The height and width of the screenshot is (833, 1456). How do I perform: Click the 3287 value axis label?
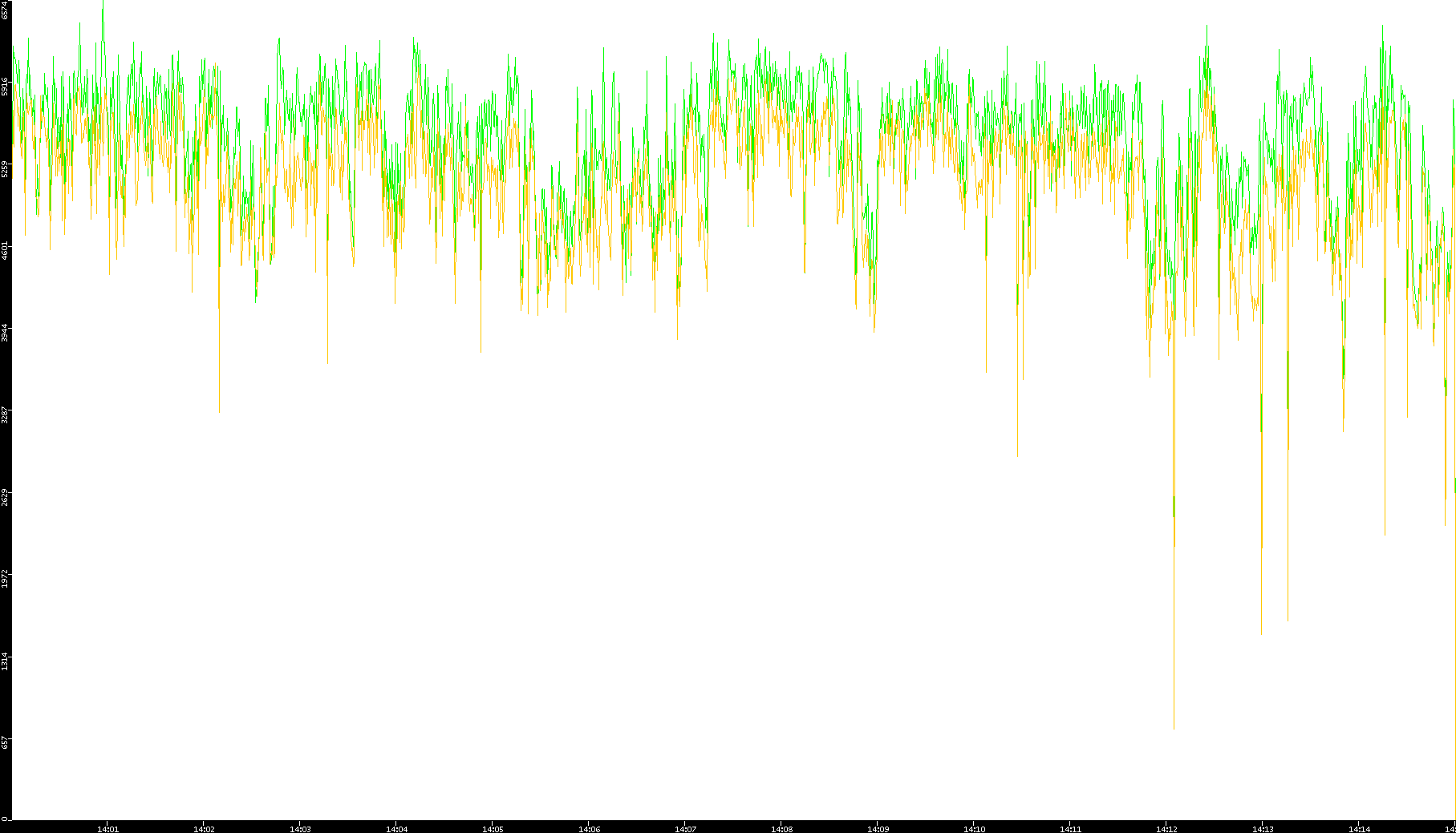click(x=5, y=415)
